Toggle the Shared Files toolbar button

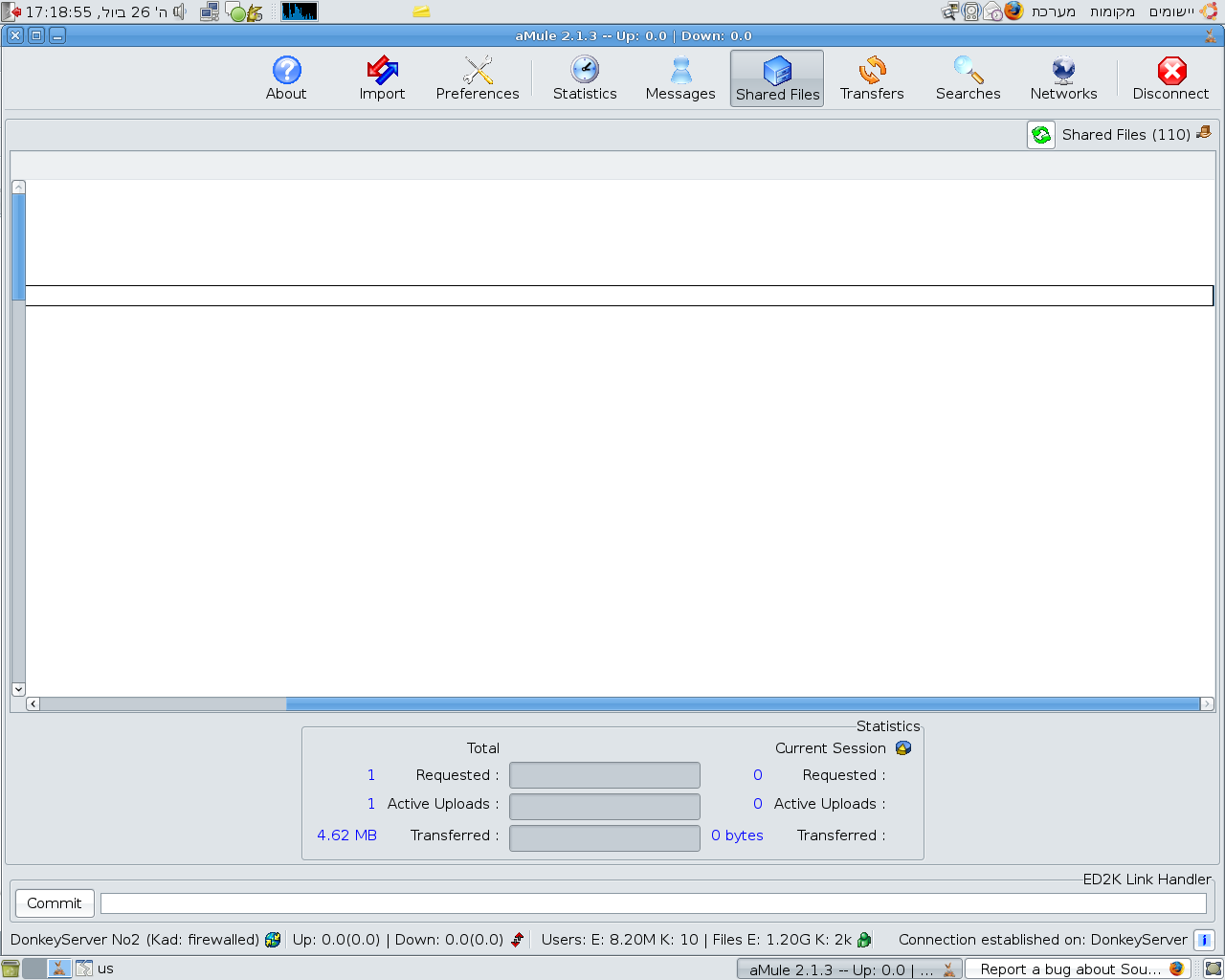coord(777,78)
